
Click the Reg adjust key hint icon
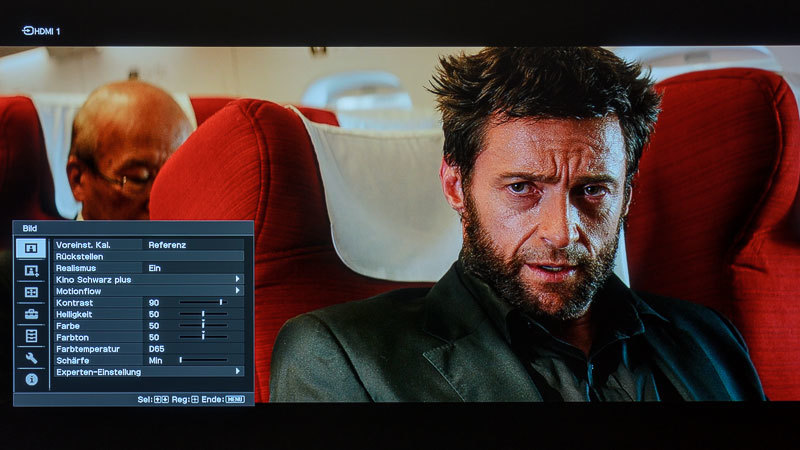(195, 399)
